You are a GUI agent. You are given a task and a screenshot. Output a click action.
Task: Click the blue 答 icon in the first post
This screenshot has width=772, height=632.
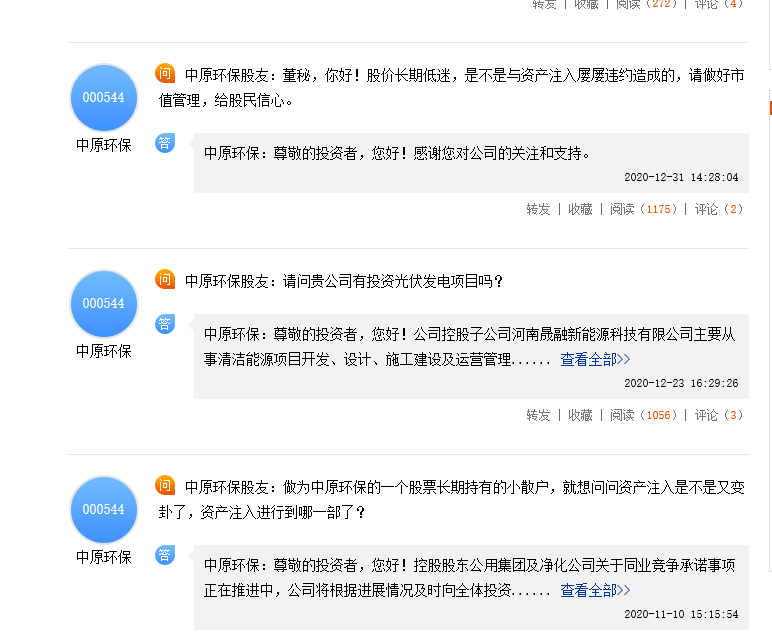click(x=165, y=143)
